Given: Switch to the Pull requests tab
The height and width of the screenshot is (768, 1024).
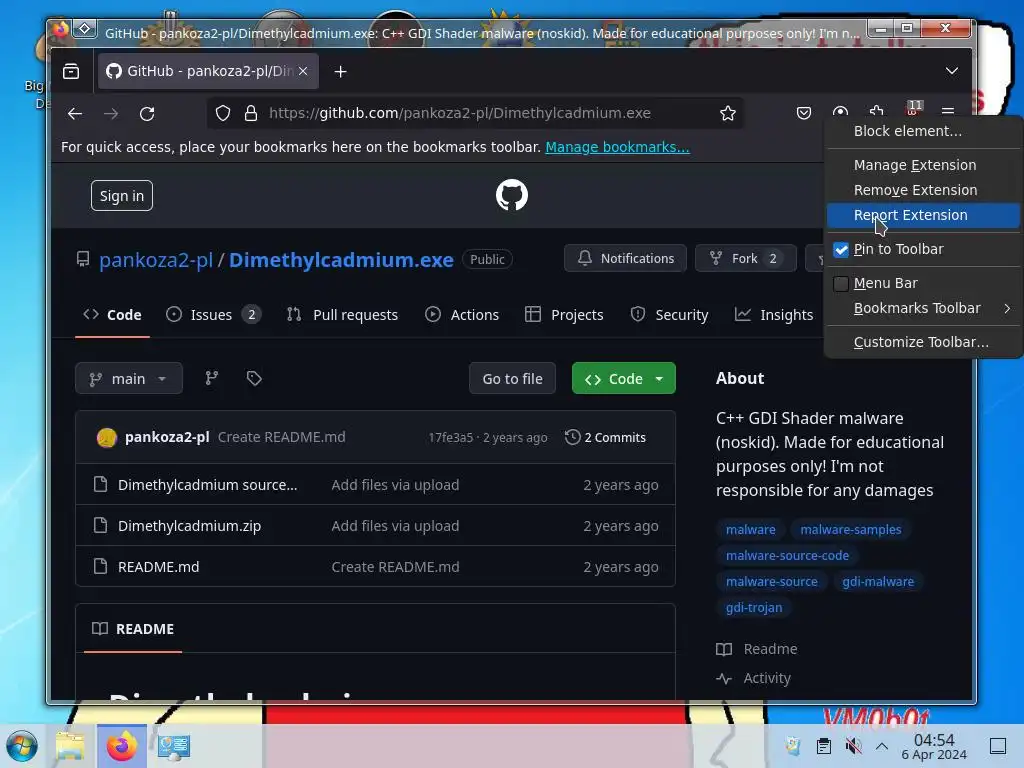Looking at the screenshot, I should [342, 315].
